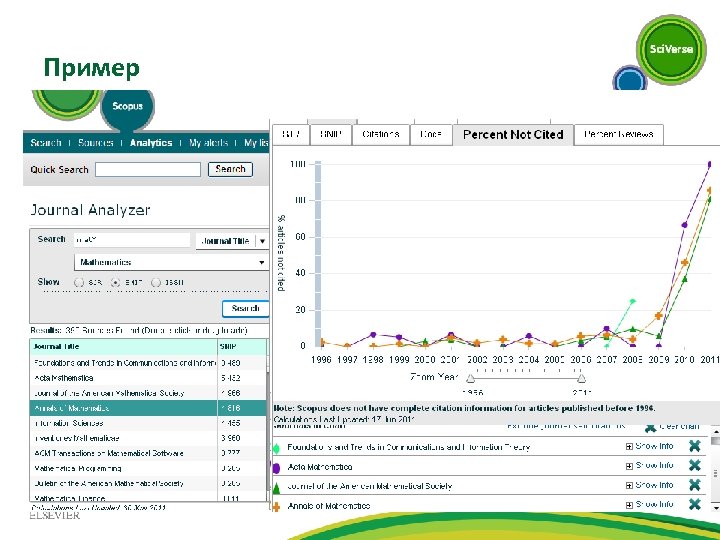Click into the Journal Analyzer search input field

[x=132, y=240]
